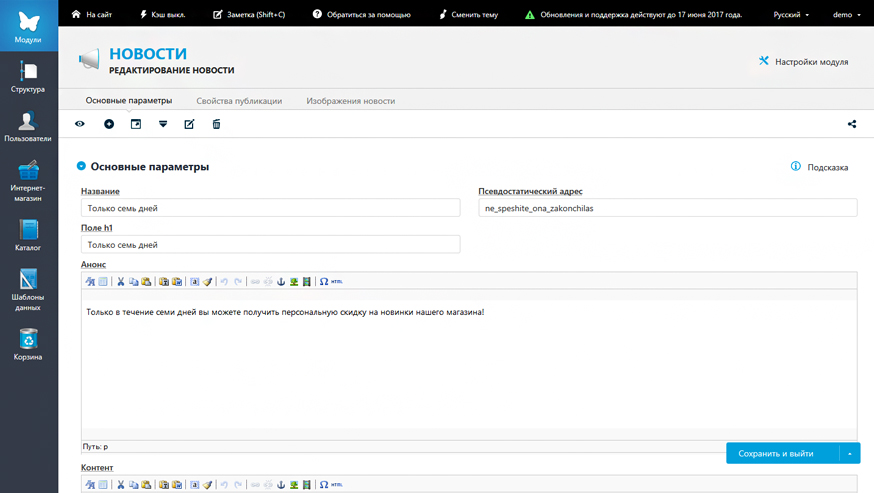Click the Контент field label

[x=97, y=467]
